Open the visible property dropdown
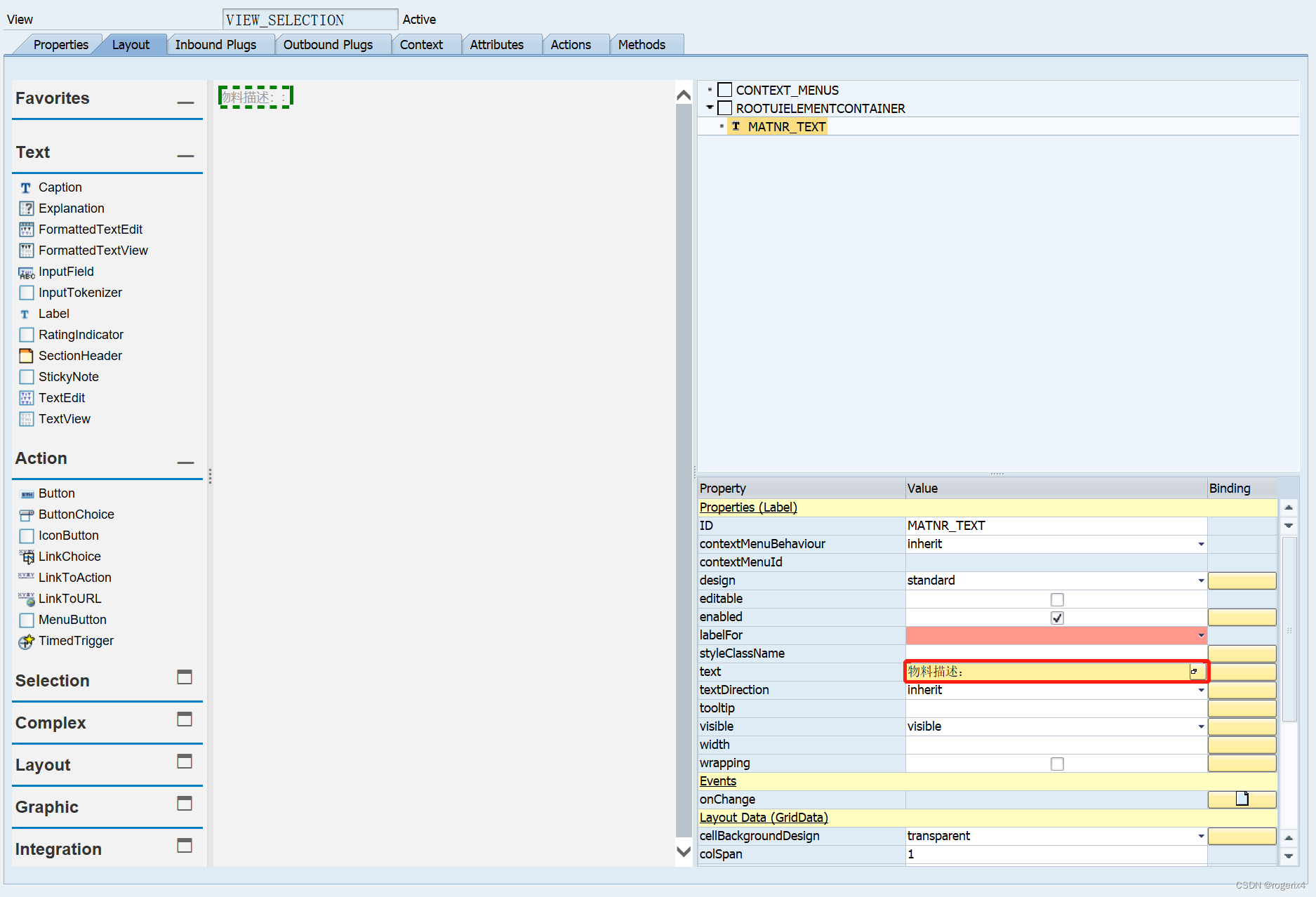This screenshot has width=1316, height=897. coord(1201,726)
